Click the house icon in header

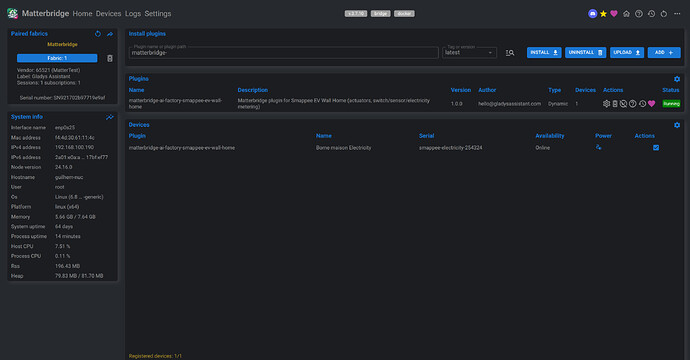(x=626, y=14)
